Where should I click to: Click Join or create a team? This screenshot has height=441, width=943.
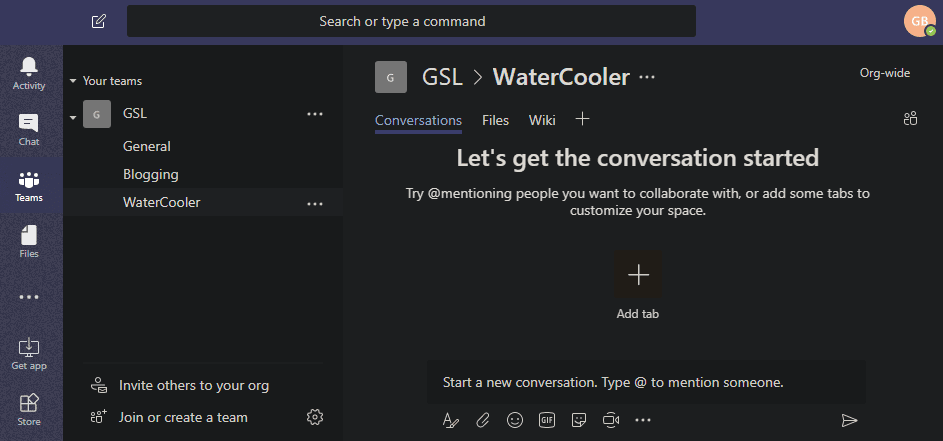[183, 417]
